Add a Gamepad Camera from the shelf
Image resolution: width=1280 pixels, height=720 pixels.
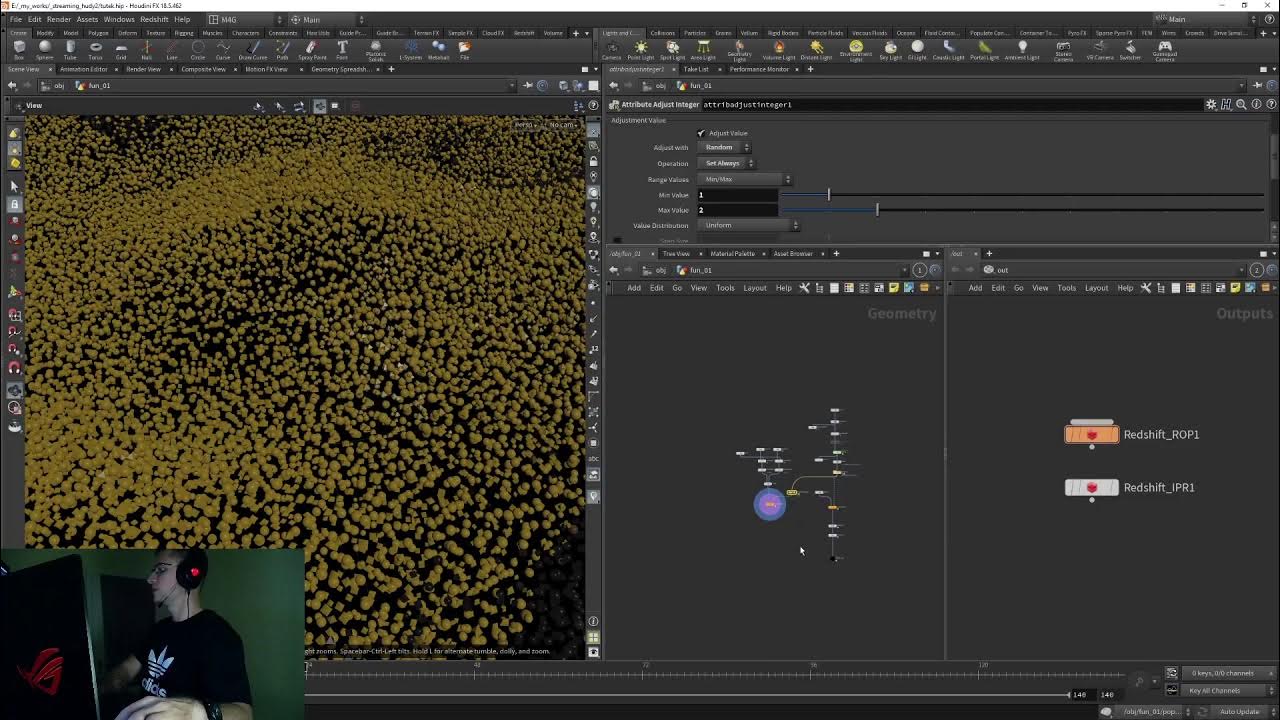1164,49
